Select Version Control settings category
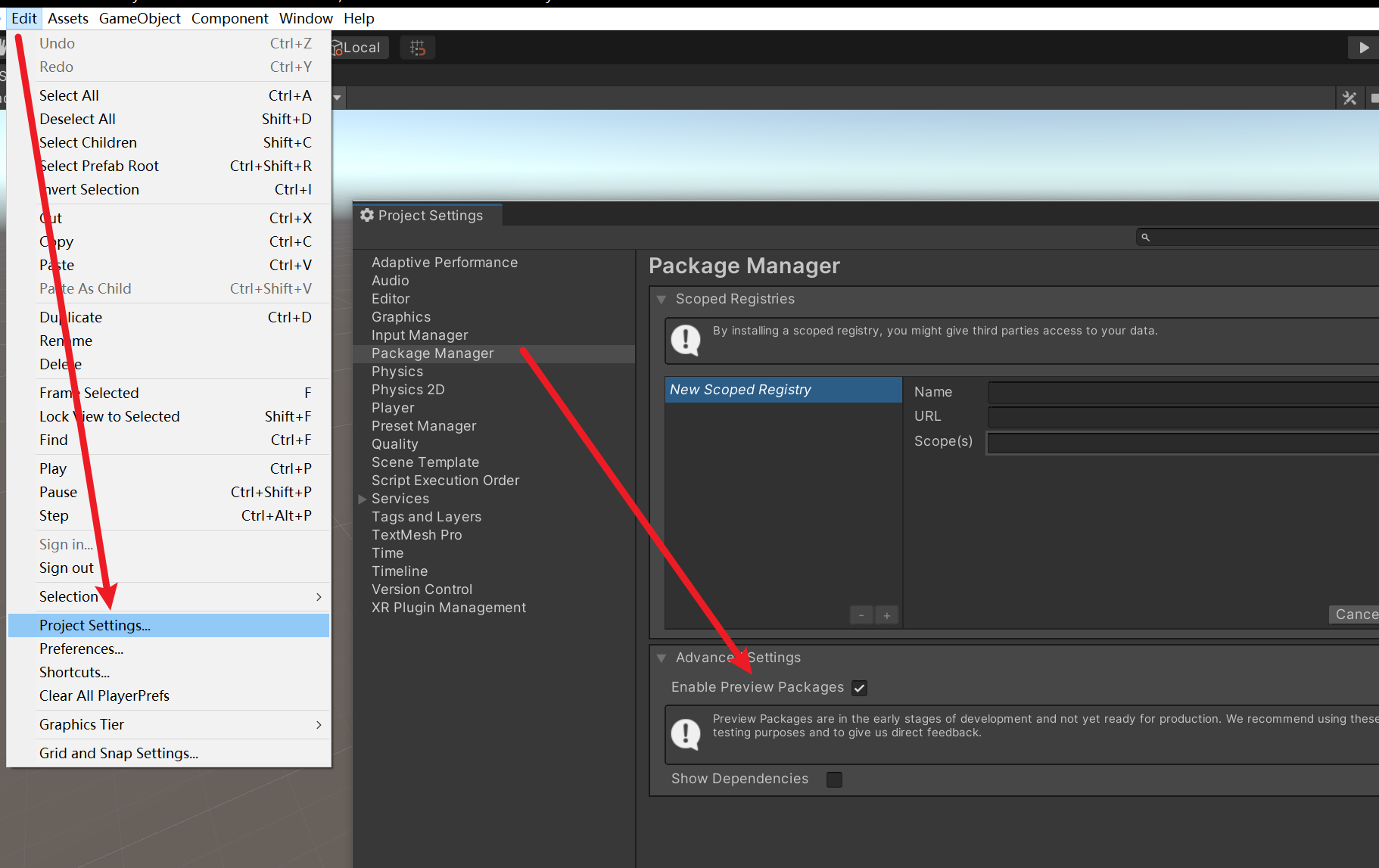 click(494, 590)
